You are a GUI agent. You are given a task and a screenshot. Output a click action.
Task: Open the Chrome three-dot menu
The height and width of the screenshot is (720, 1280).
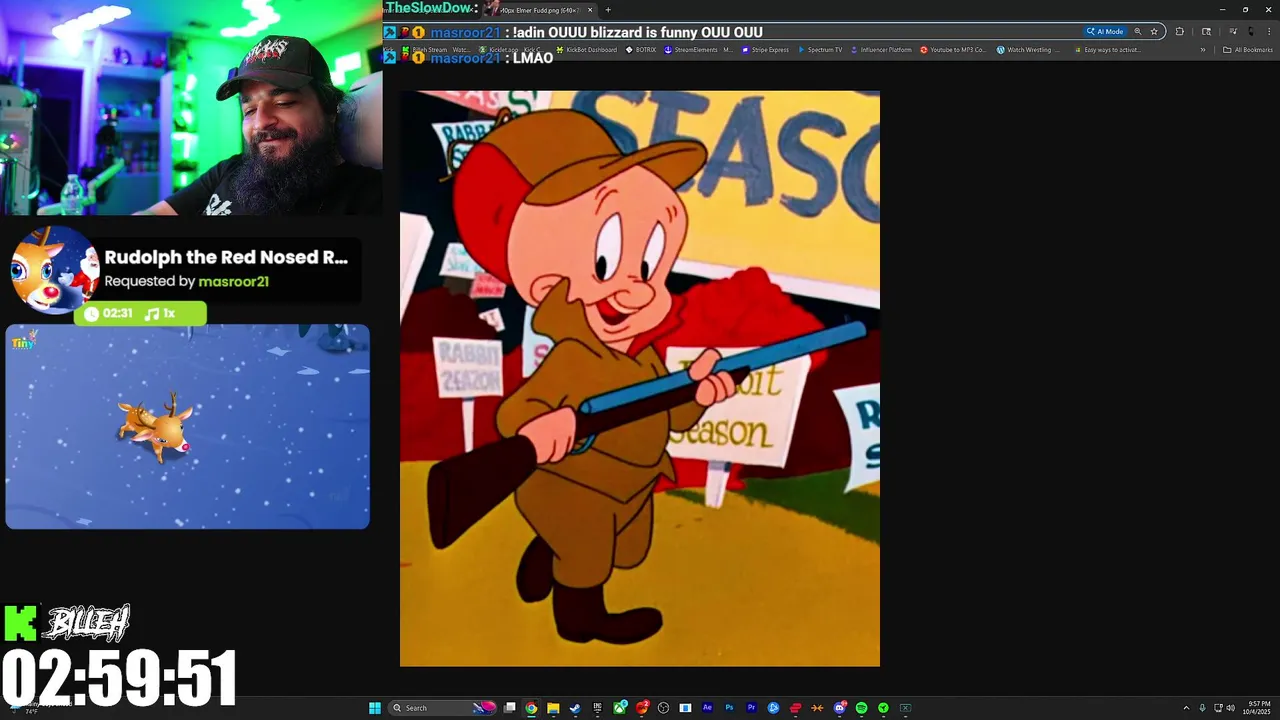[1269, 32]
